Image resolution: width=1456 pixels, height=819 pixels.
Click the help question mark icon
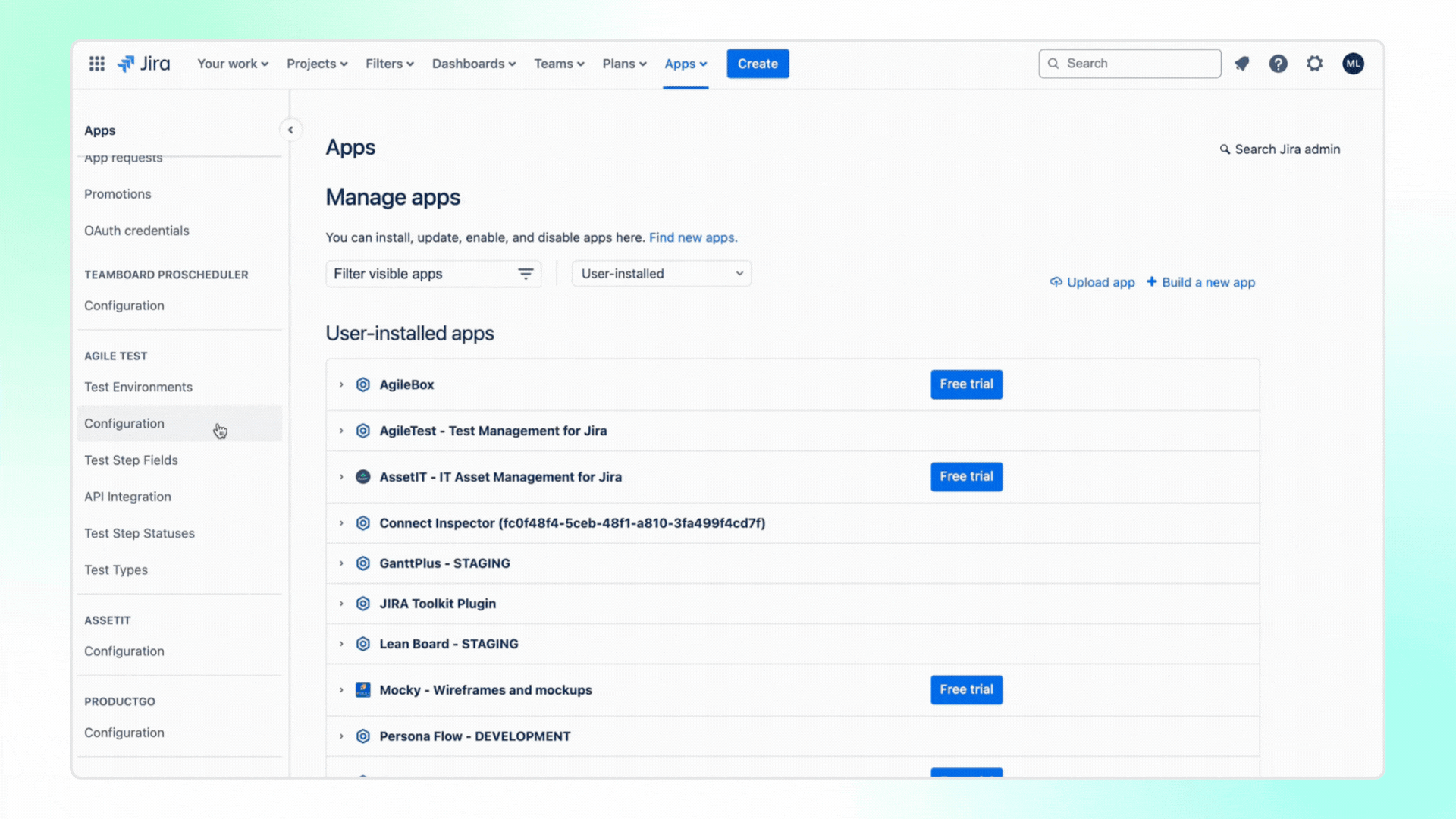tap(1278, 63)
